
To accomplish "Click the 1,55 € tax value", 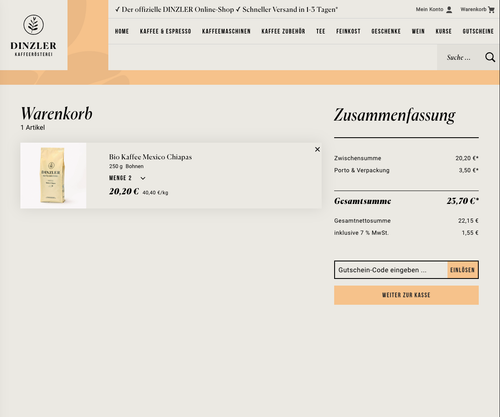I will pos(470,233).
